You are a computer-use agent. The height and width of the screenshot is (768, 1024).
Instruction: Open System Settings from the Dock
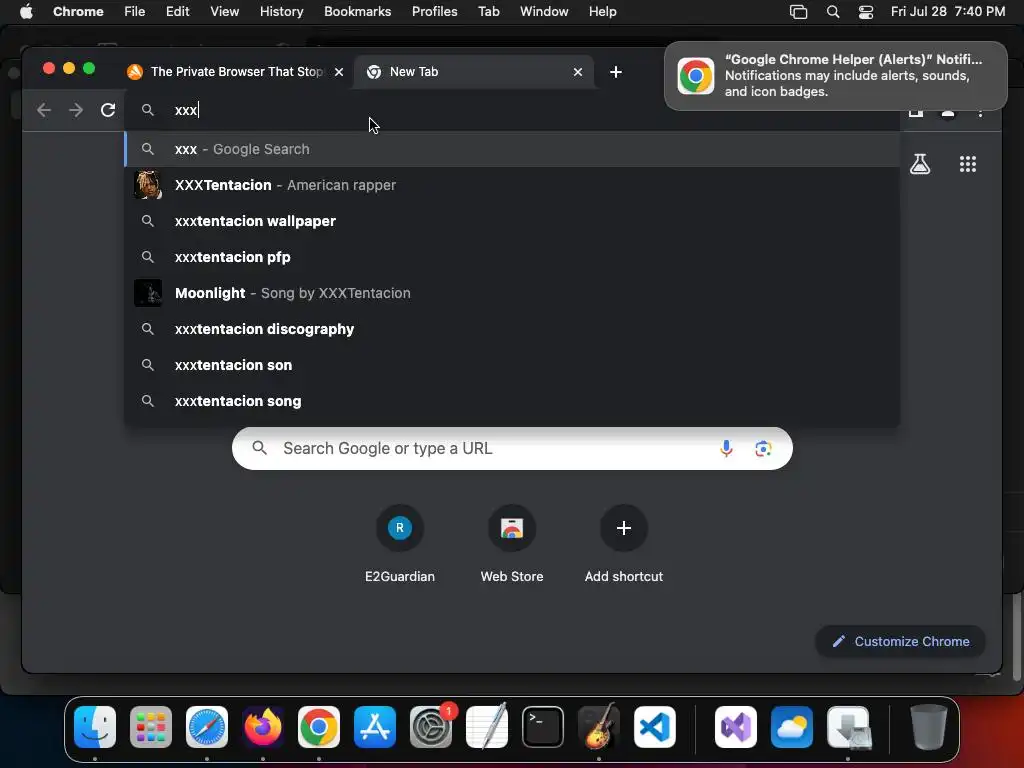tap(431, 727)
